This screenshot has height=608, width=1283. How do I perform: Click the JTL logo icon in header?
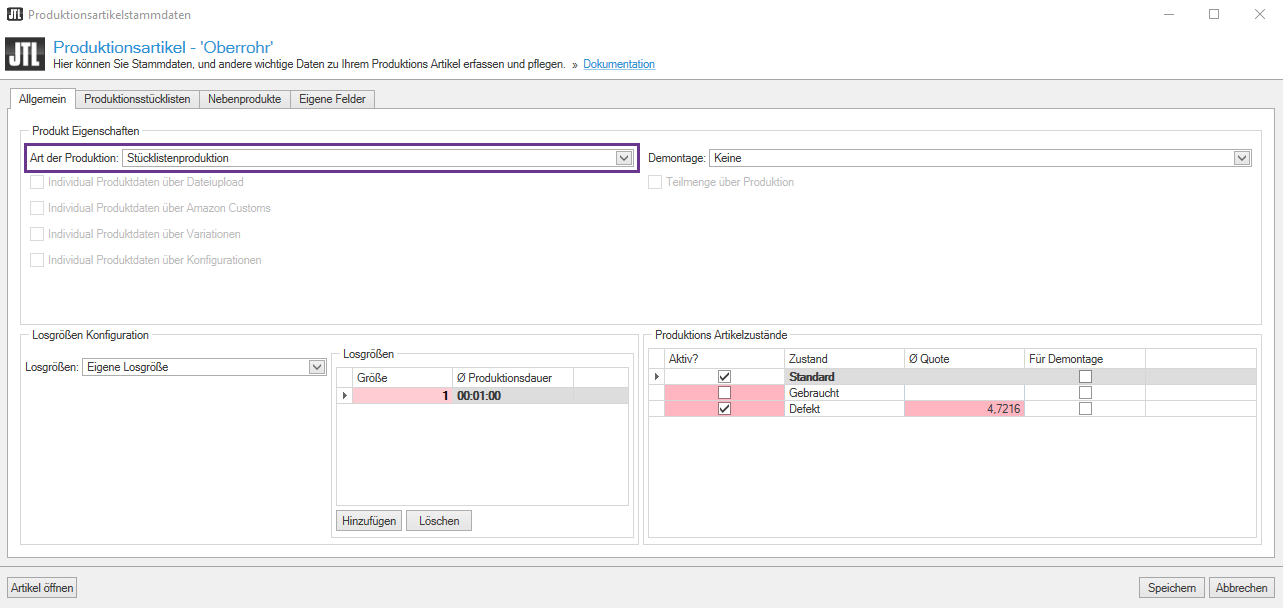pos(25,54)
